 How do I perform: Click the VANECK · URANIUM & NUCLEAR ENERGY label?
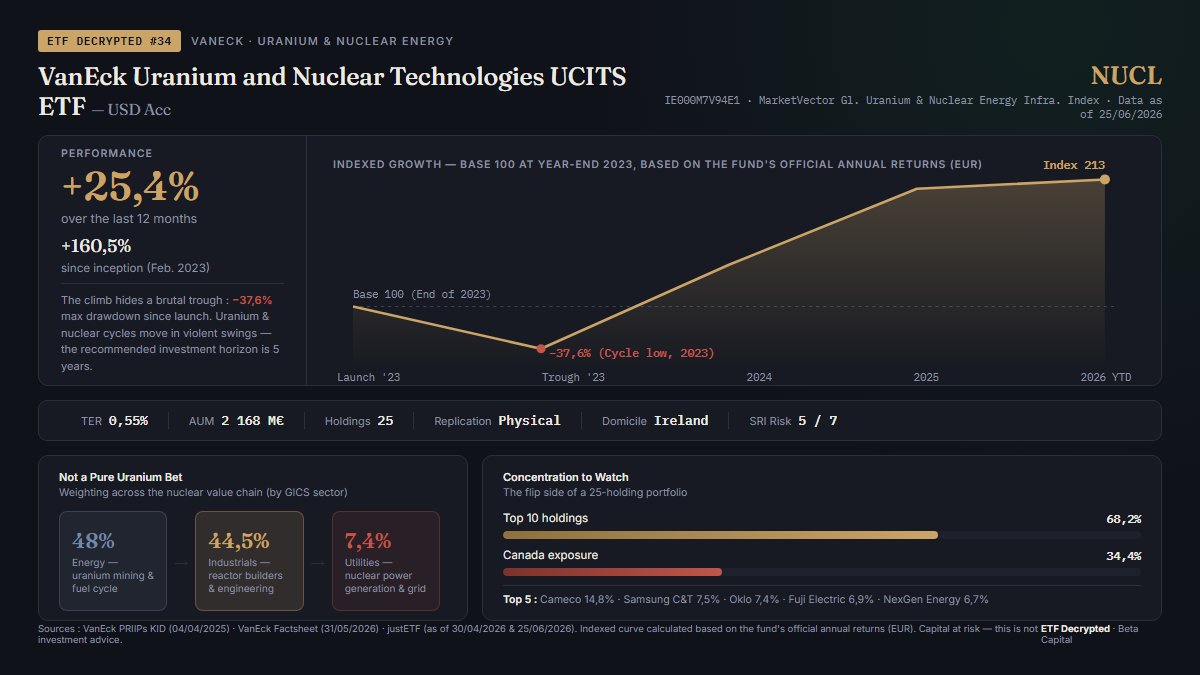(322, 41)
